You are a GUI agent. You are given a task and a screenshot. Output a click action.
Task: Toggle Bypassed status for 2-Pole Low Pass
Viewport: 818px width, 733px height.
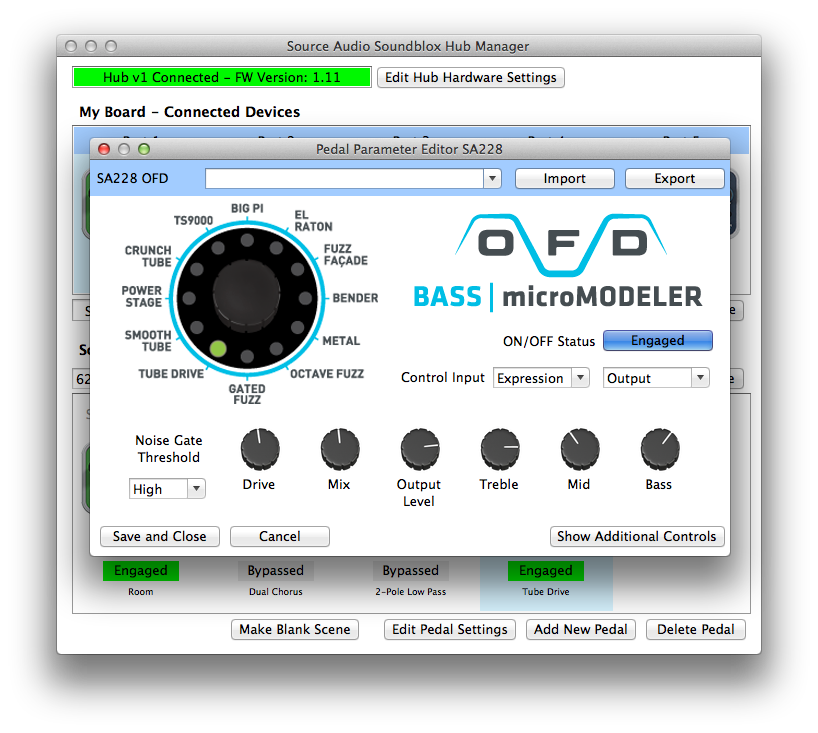pos(411,571)
